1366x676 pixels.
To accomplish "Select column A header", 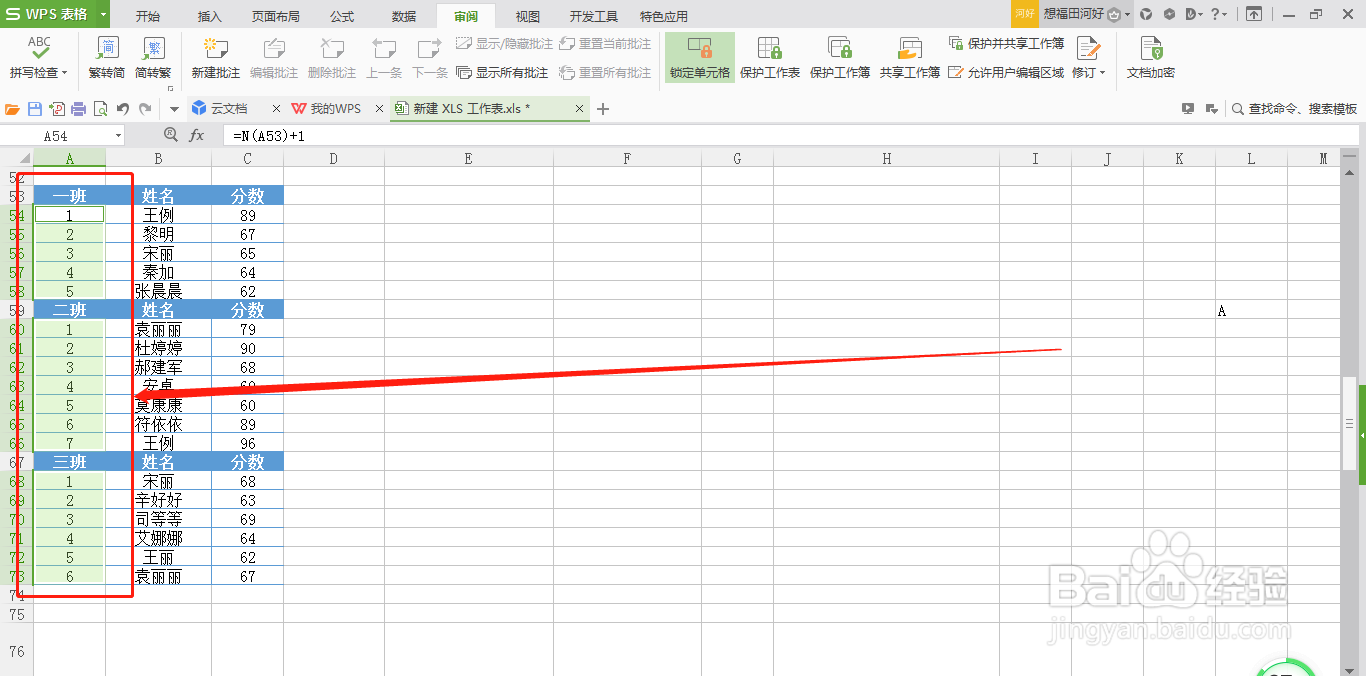I will pos(69,159).
